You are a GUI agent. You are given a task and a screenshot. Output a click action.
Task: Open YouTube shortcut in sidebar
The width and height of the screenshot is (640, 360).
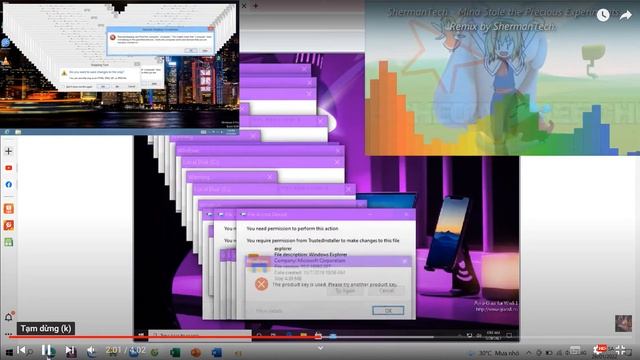click(9, 168)
